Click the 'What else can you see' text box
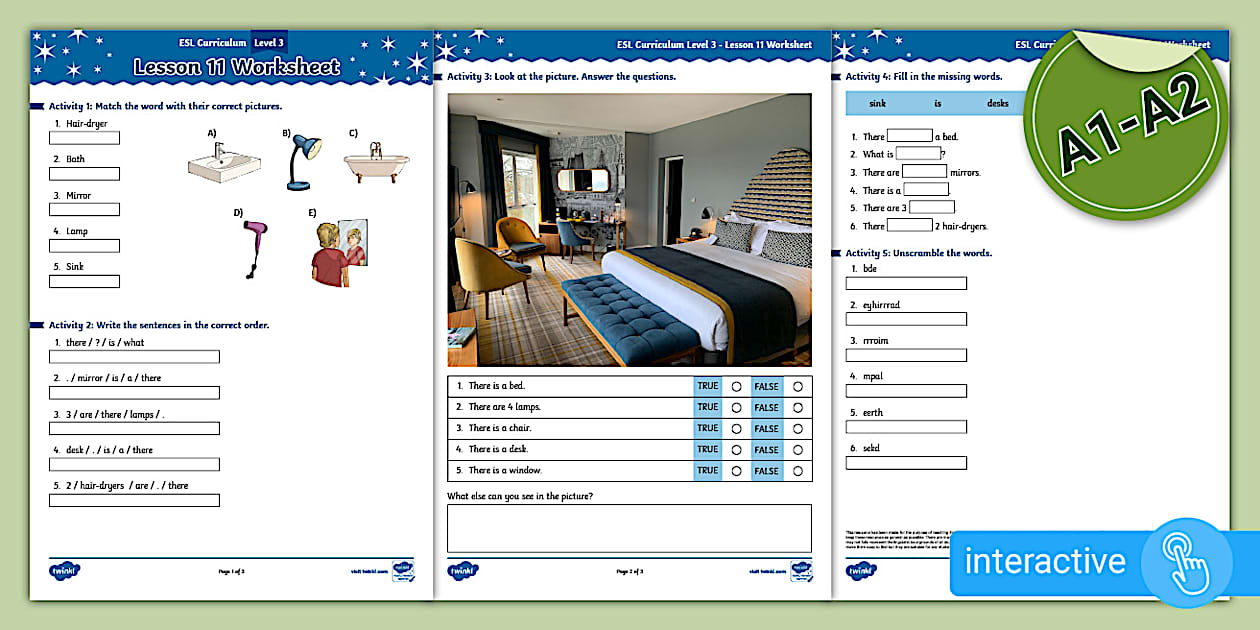 pyautogui.click(x=629, y=528)
